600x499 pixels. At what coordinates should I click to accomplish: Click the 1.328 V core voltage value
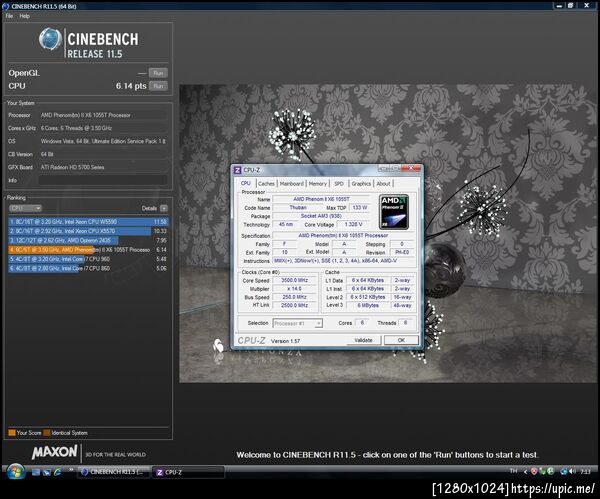coord(353,225)
